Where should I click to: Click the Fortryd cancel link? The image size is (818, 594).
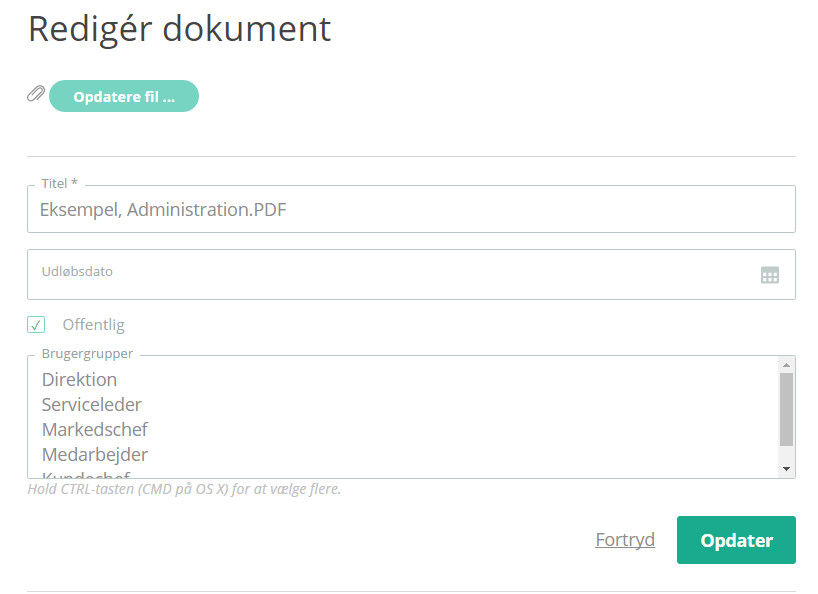tap(625, 540)
